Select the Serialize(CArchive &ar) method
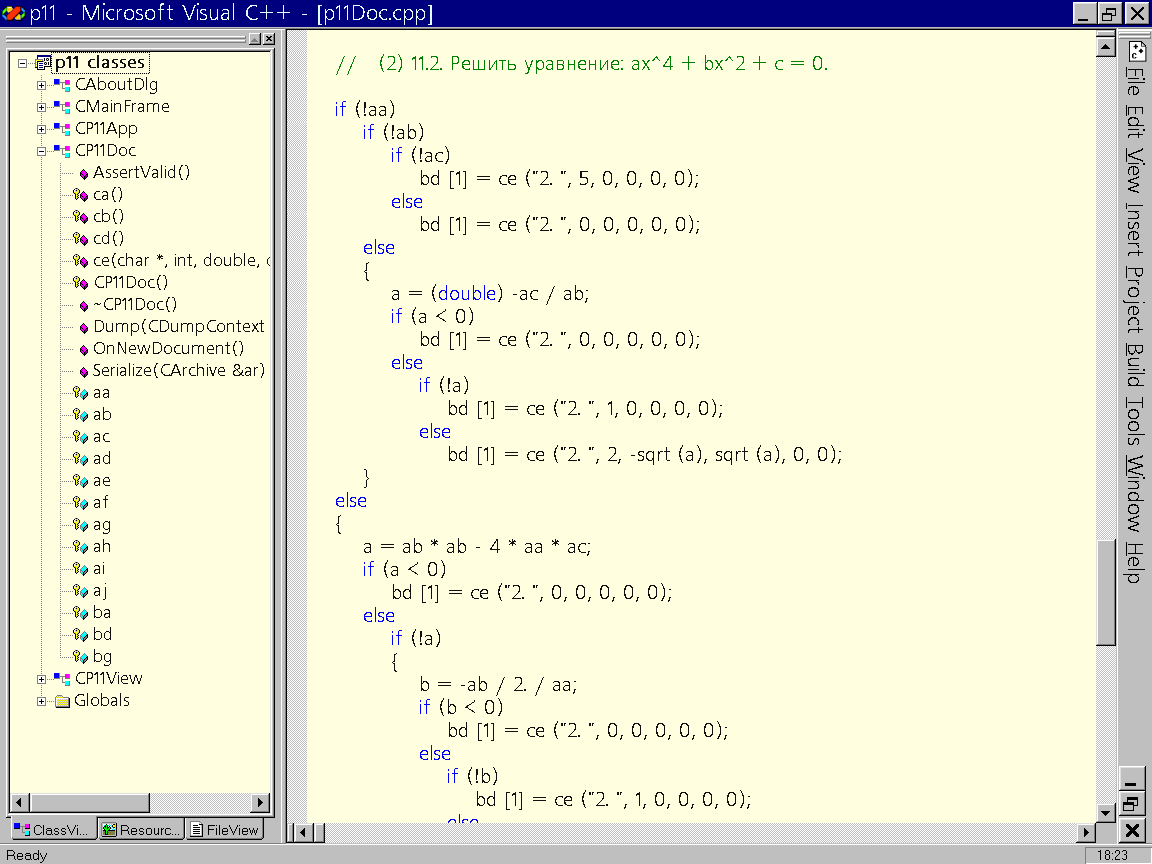1152x864 pixels. [178, 371]
